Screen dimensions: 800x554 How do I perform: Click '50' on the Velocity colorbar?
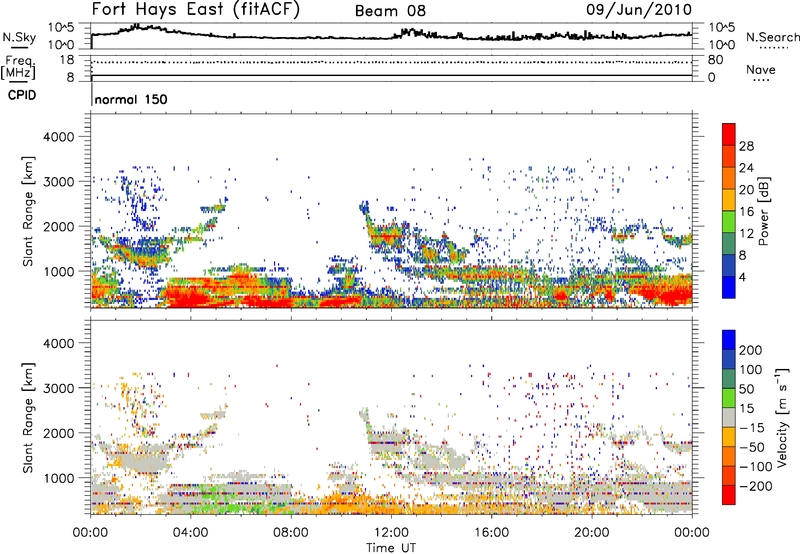[746, 389]
